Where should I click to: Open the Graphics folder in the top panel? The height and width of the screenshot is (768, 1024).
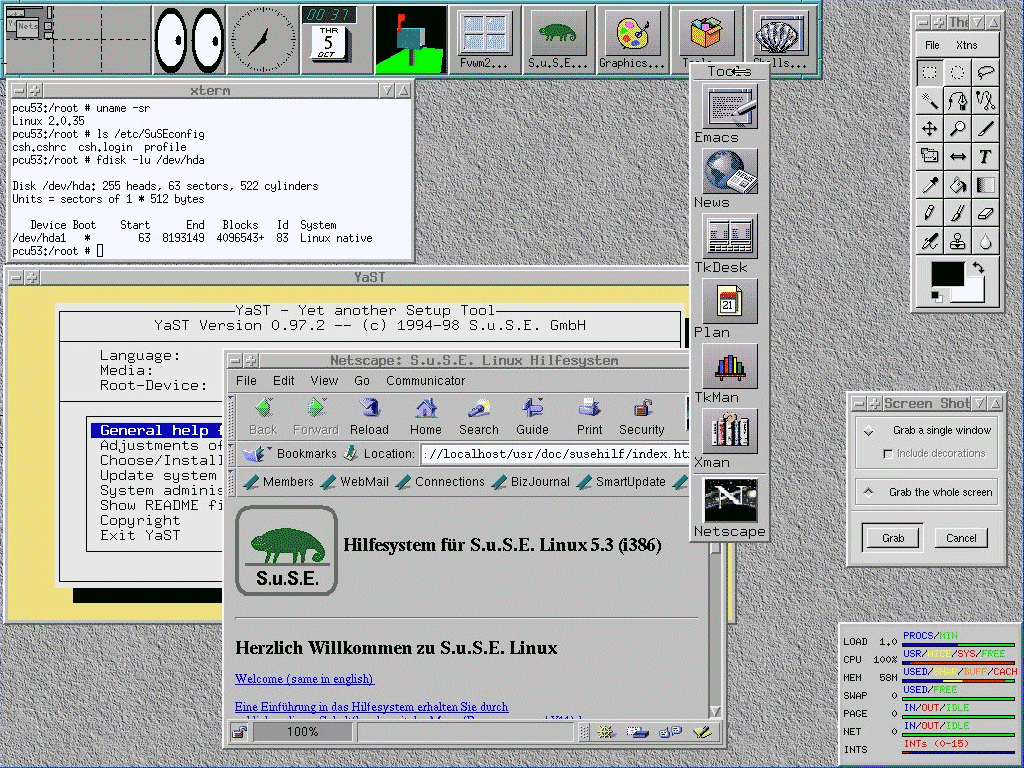click(632, 39)
